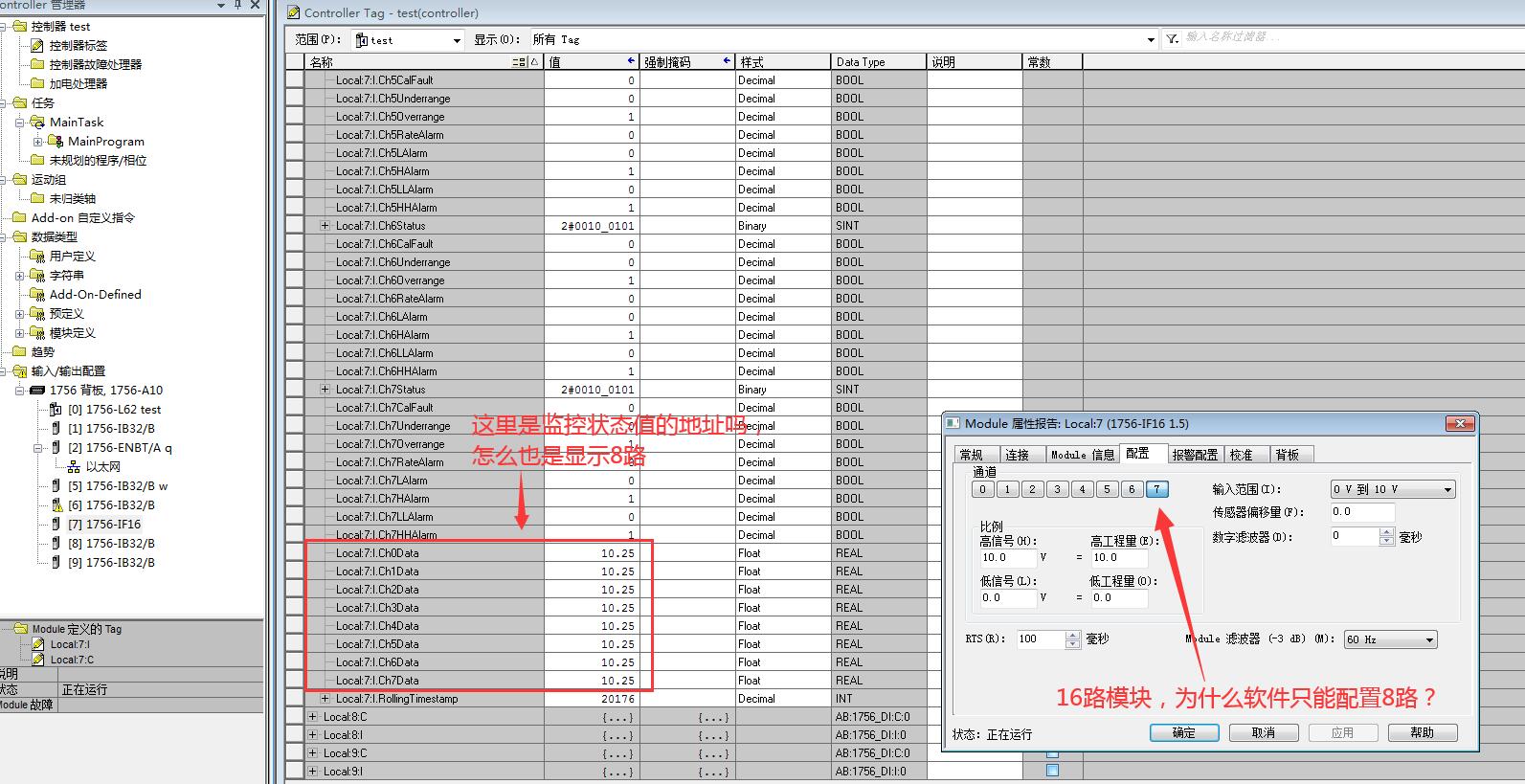Click the 确定 button
The image size is (1525, 784).
coord(1183,732)
